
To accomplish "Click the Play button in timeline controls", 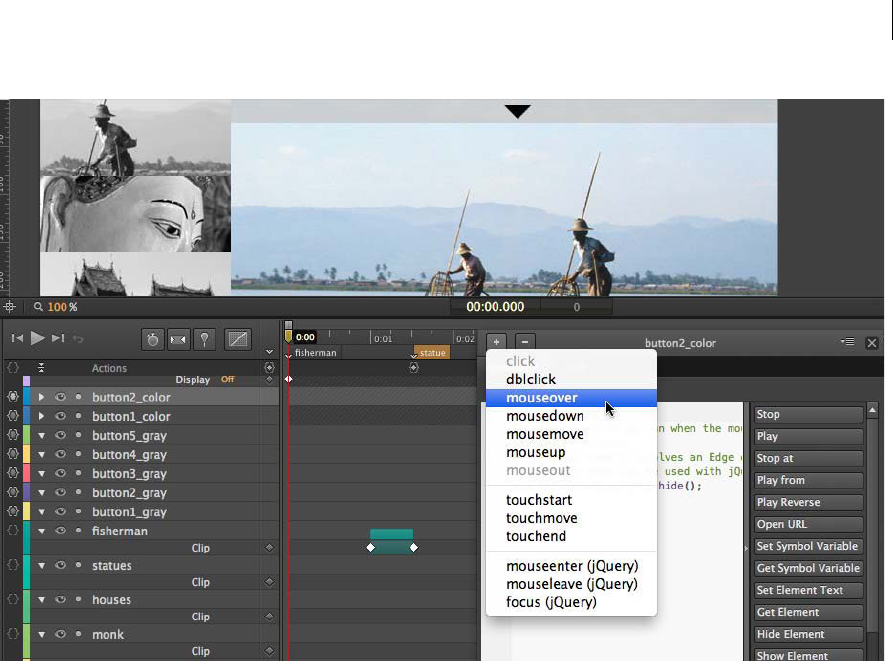I will [37, 339].
